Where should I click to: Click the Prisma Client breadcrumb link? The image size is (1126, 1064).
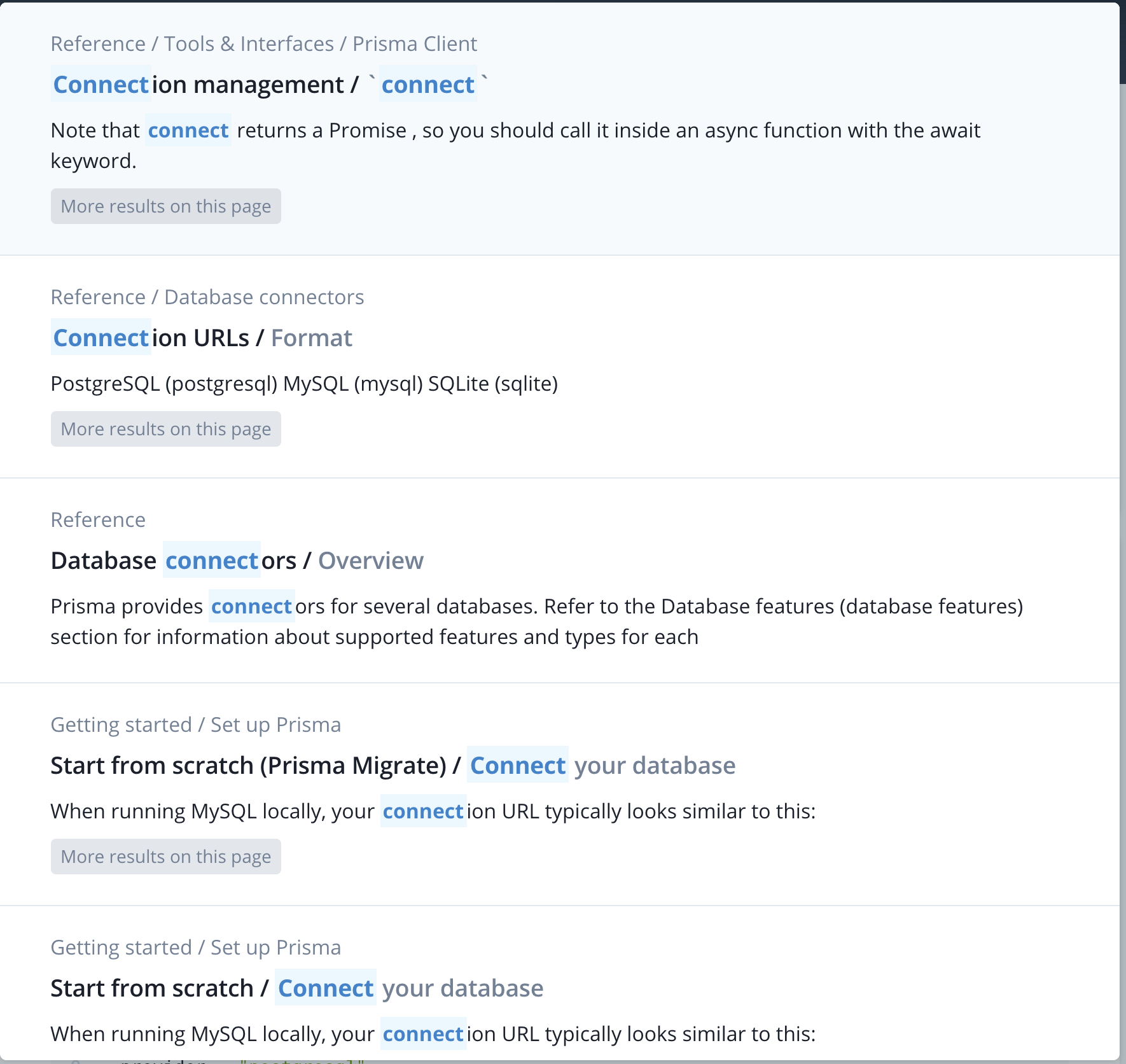[415, 43]
